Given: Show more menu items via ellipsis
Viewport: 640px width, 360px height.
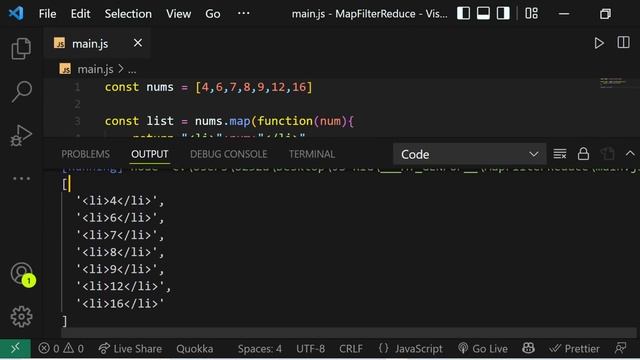Looking at the screenshot, I should 244,13.
